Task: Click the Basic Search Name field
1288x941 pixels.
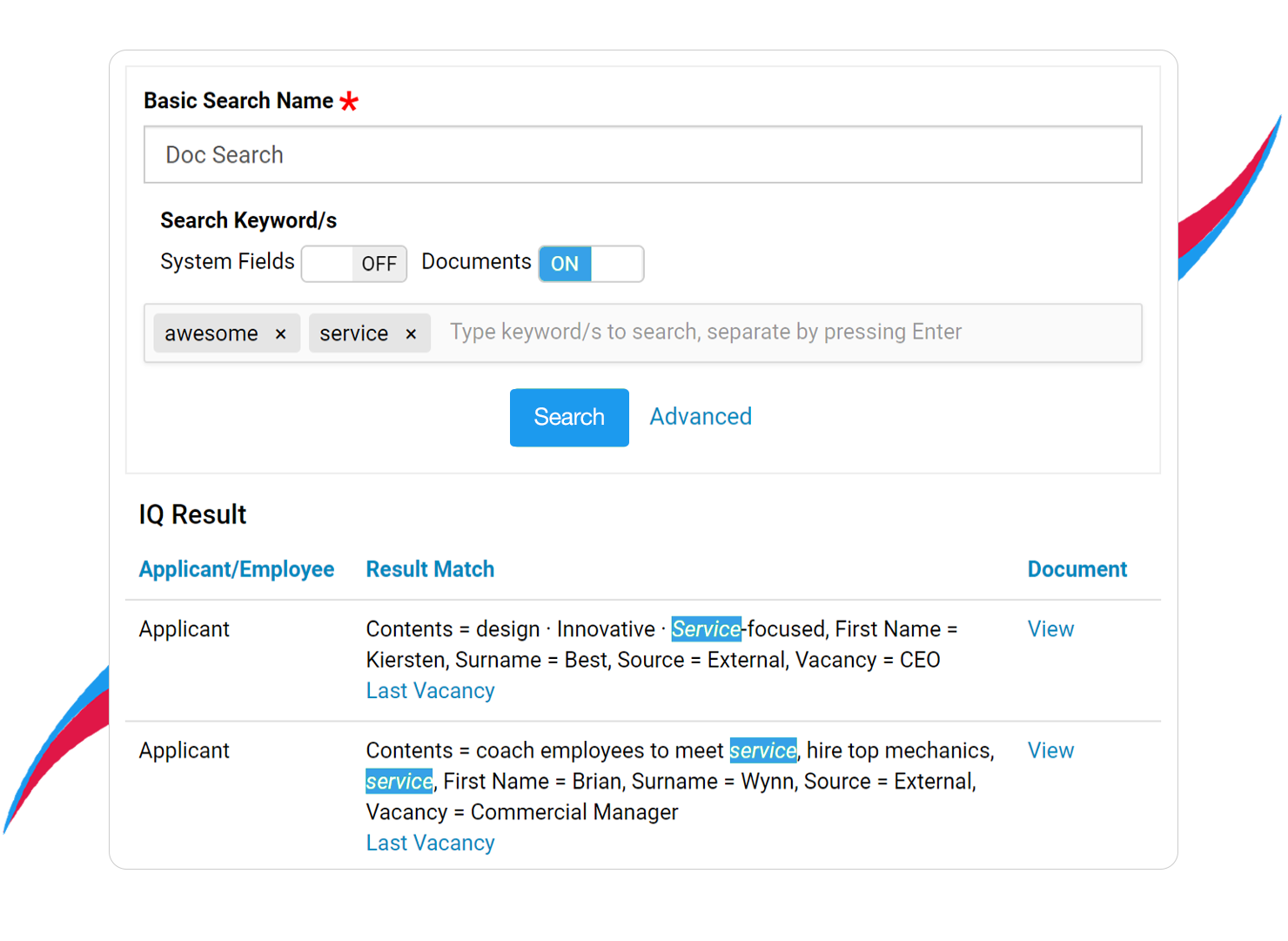Action: (642, 155)
